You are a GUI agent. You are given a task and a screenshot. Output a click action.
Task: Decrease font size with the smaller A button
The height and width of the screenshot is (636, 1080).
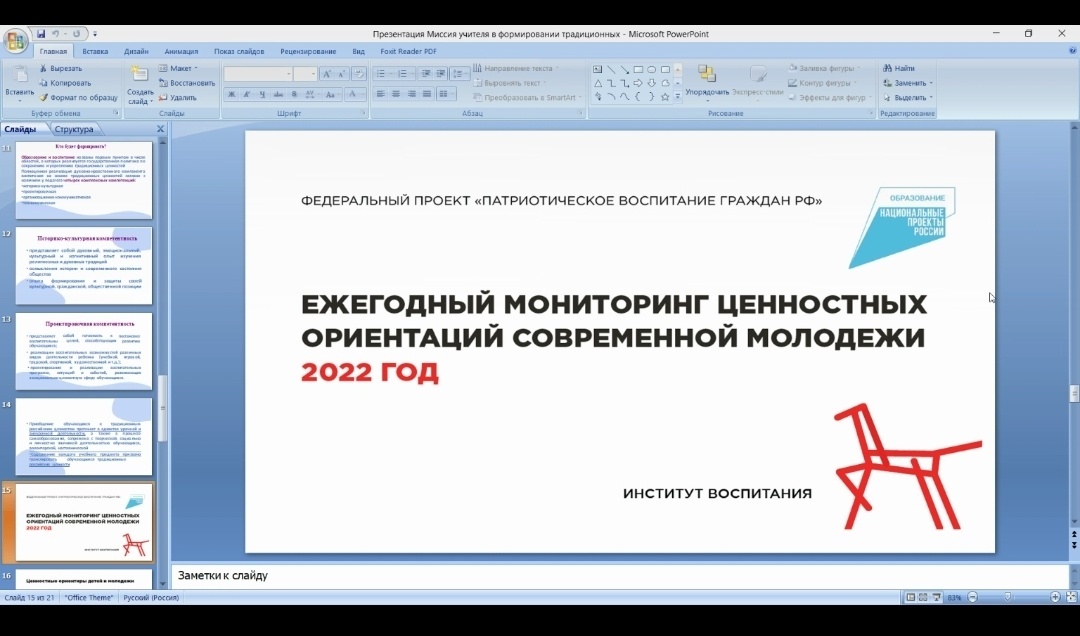342,74
